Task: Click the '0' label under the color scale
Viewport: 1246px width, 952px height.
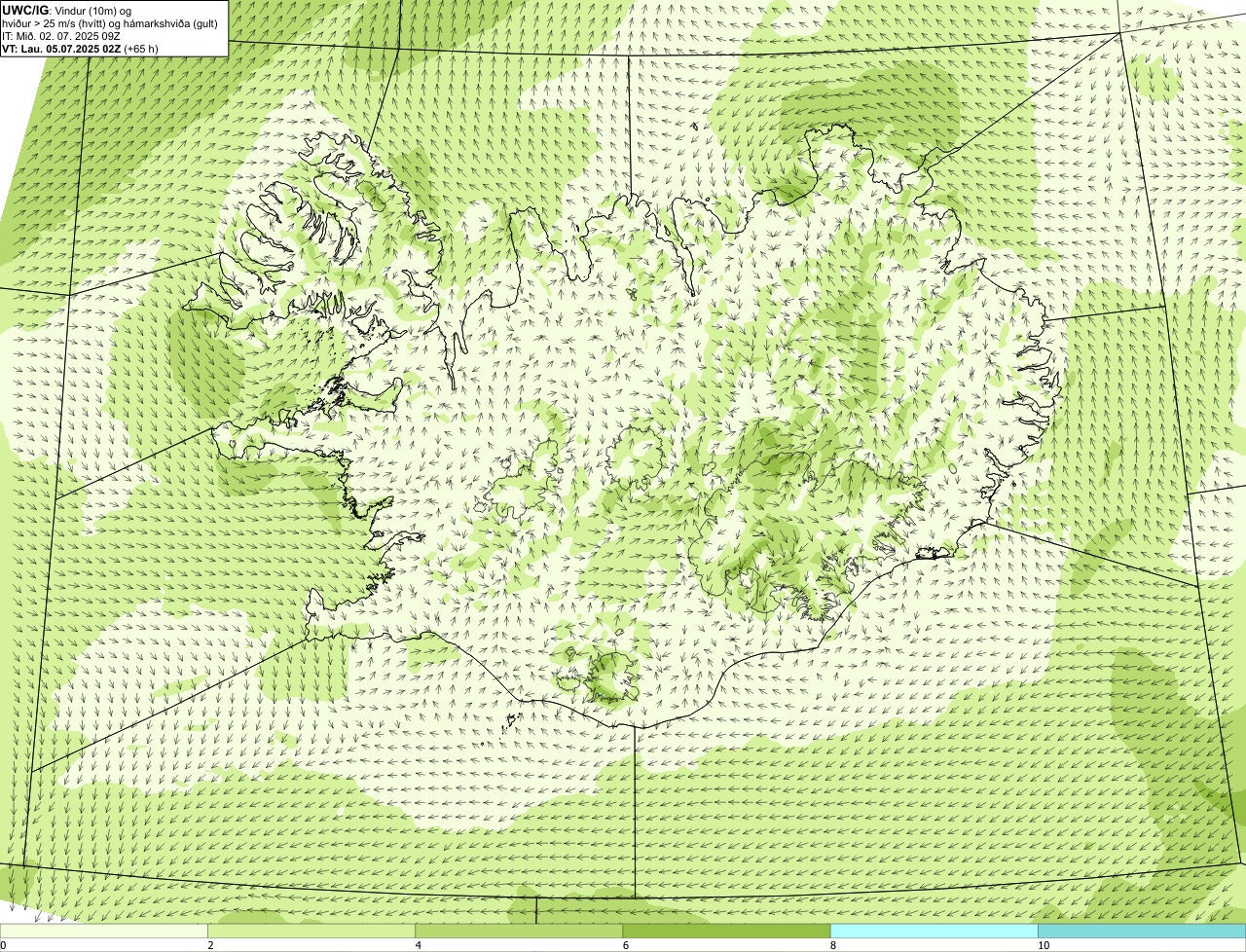Action: click(x=3, y=945)
